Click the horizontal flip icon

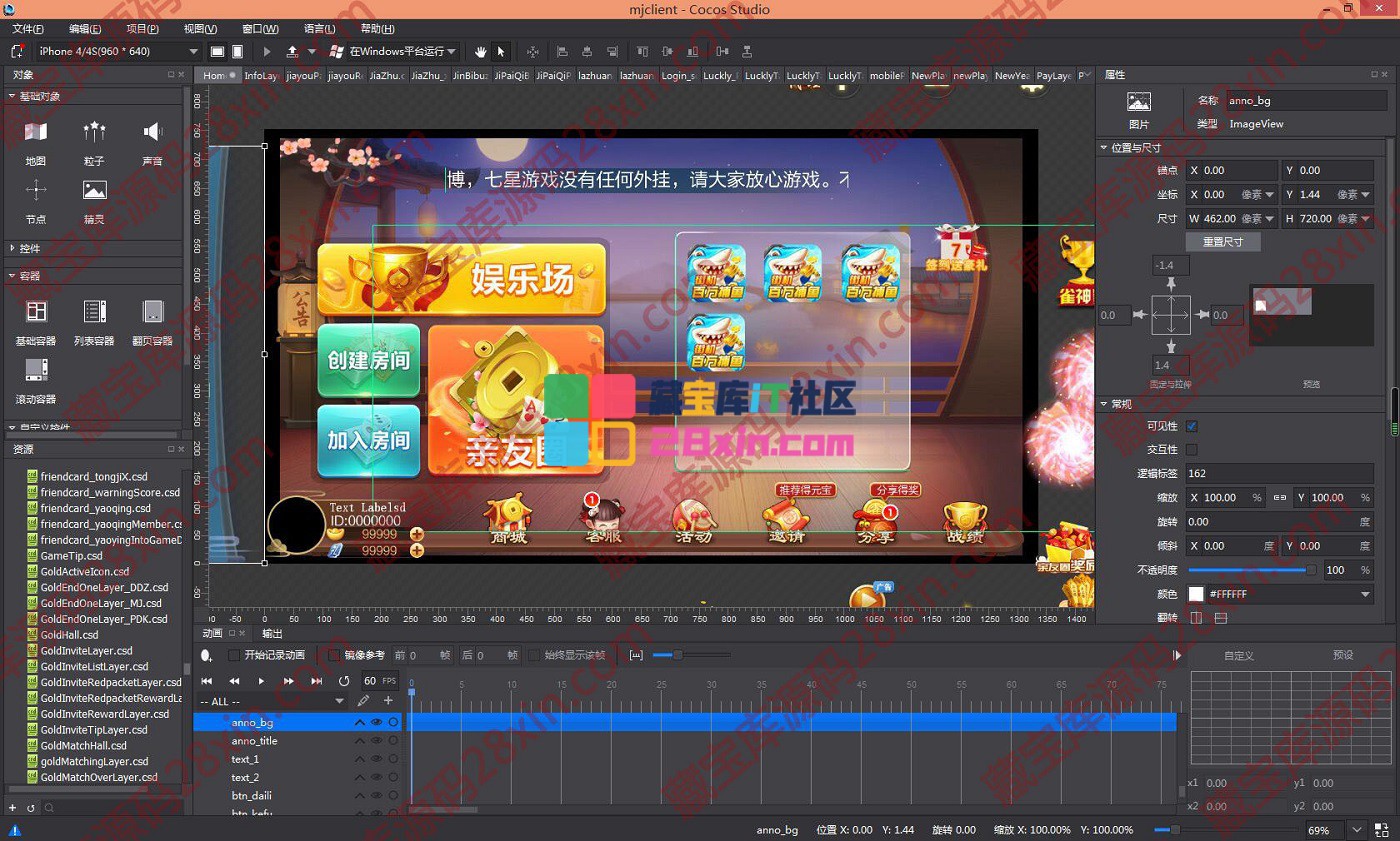point(1196,618)
